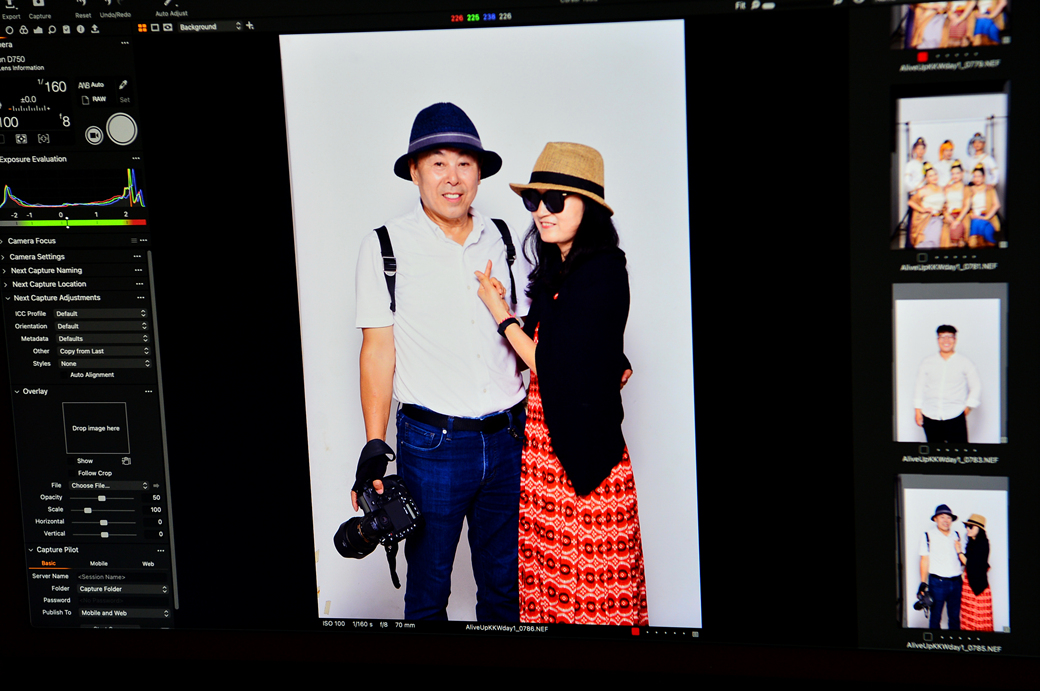Open Camera panel three-dot options

[x=125, y=43]
